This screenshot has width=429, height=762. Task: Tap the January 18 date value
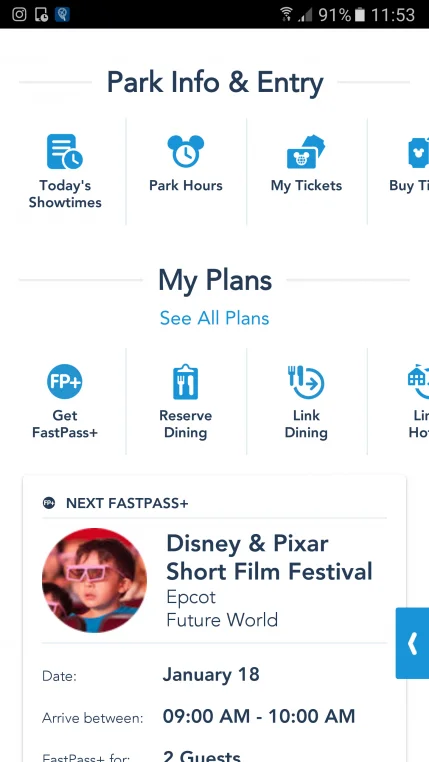[211, 675]
